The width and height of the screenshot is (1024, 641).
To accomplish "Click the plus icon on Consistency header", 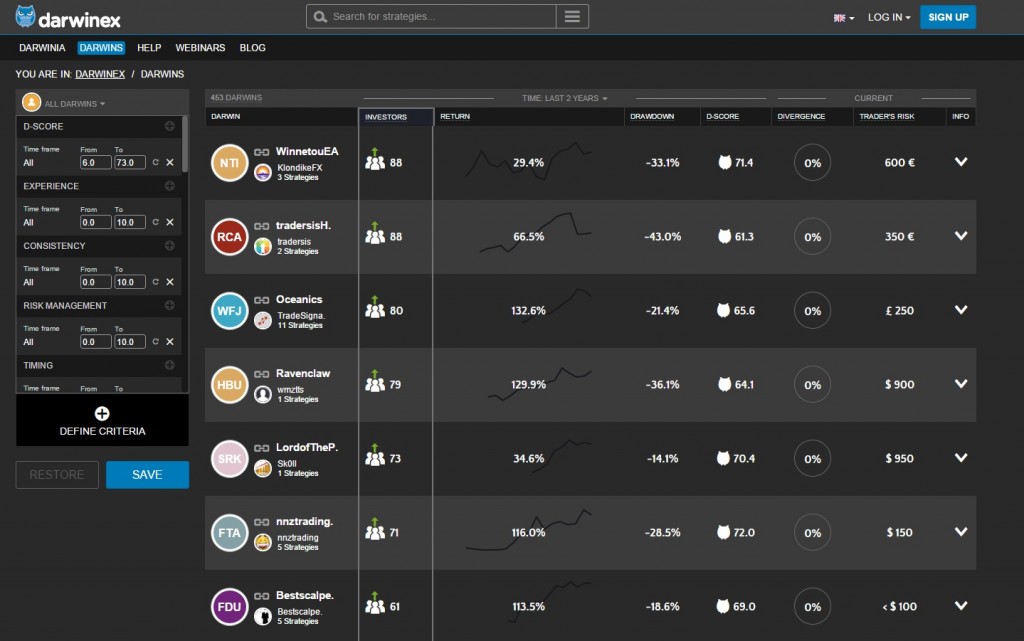I will click(x=169, y=246).
